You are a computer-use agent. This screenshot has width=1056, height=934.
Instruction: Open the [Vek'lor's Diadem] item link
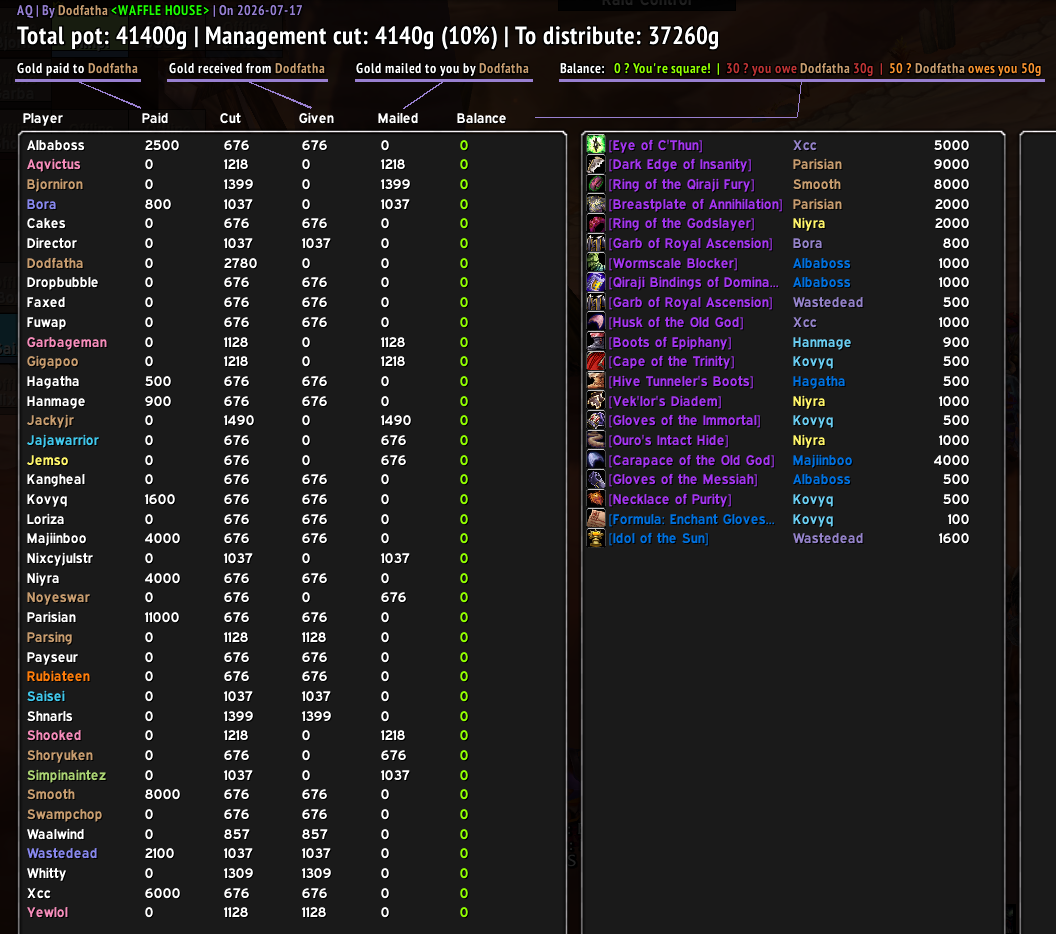coord(665,401)
